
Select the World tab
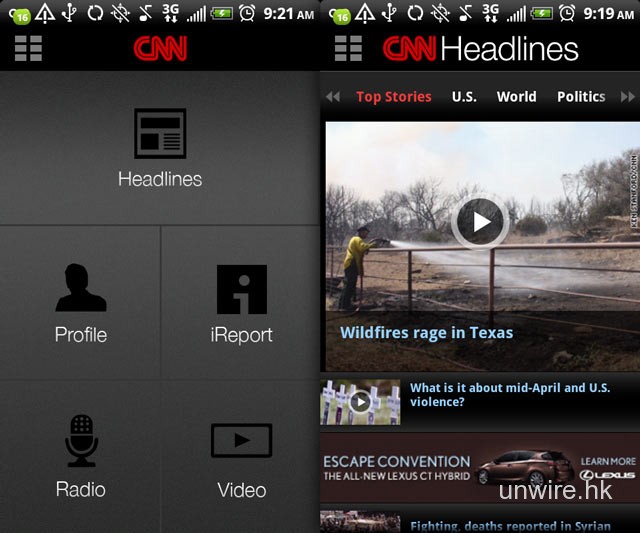coord(516,97)
